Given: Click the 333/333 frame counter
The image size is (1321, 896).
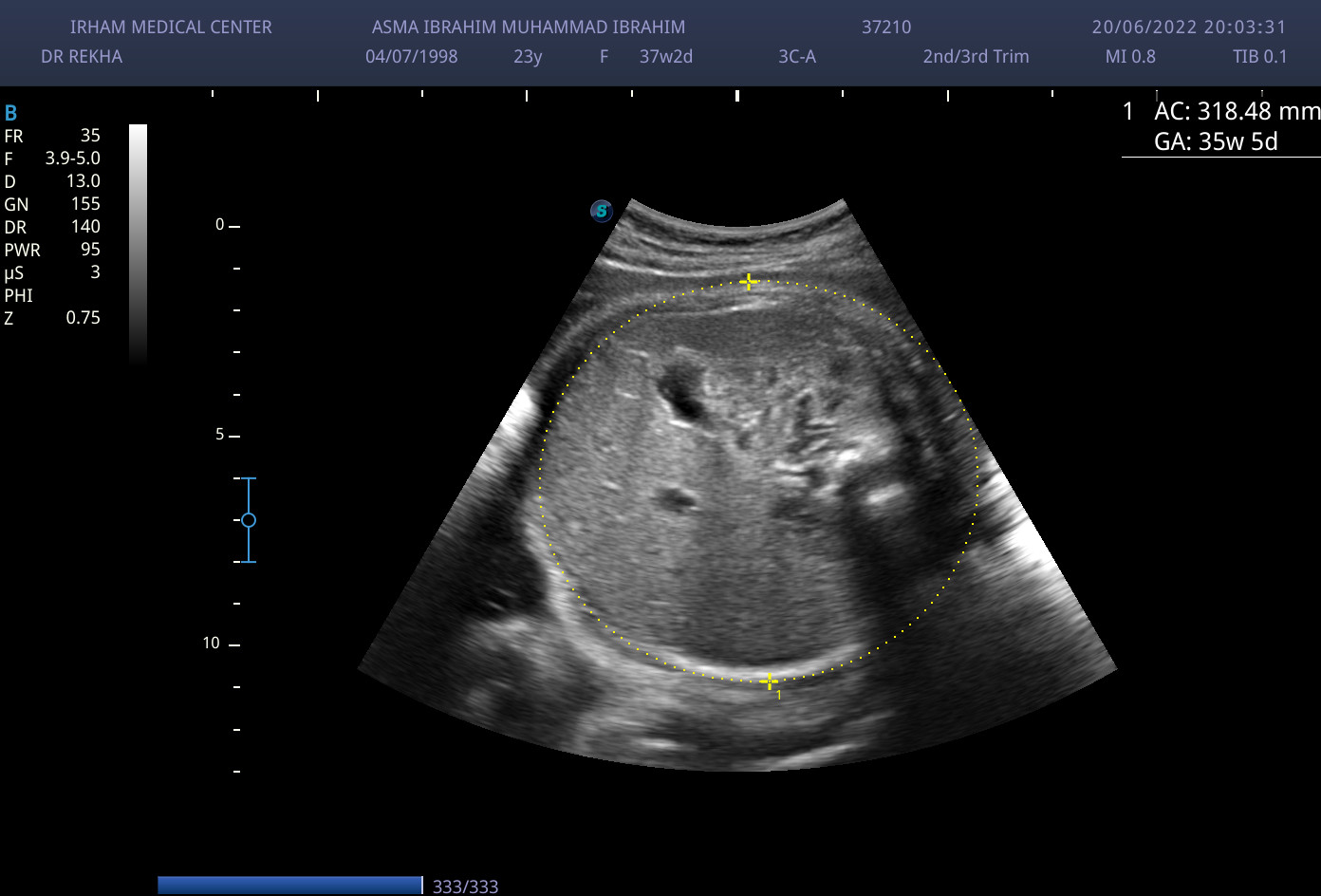Looking at the screenshot, I should 465,887.
